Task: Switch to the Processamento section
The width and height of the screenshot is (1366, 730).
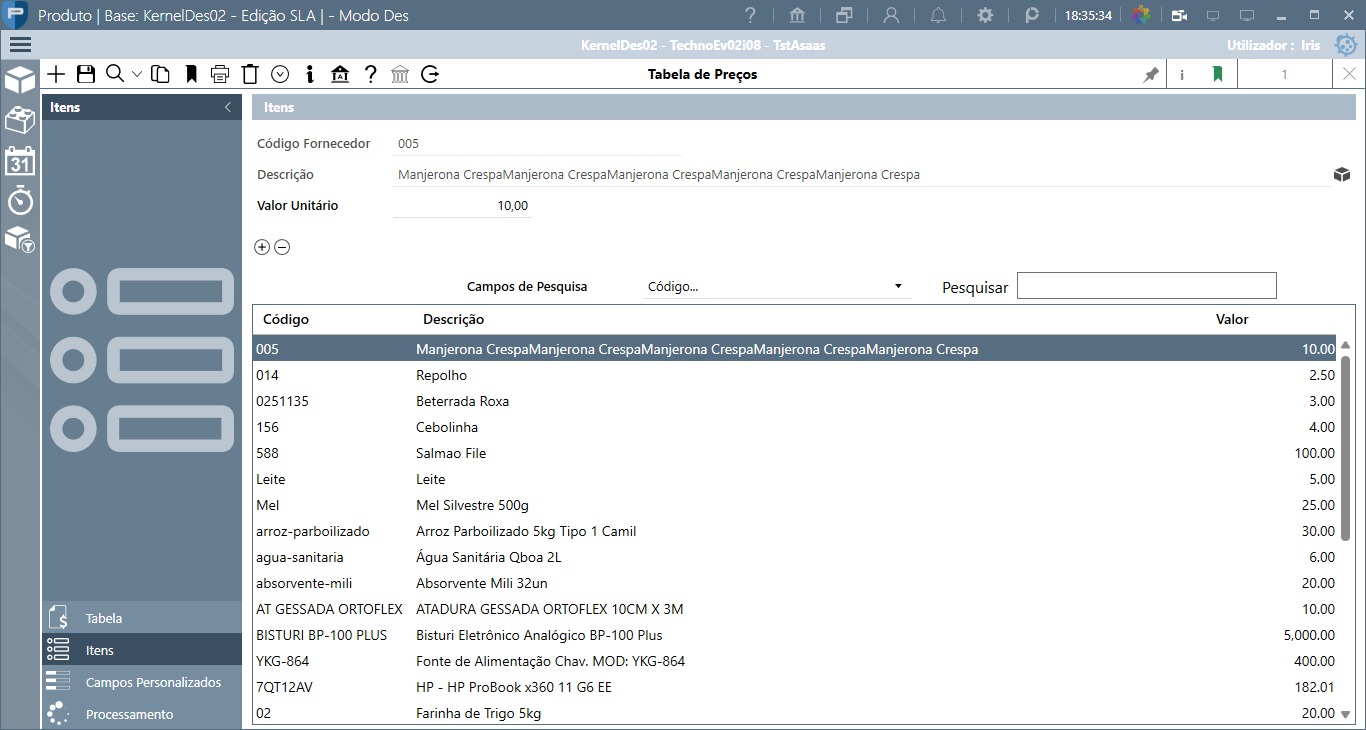Action: tap(142, 714)
